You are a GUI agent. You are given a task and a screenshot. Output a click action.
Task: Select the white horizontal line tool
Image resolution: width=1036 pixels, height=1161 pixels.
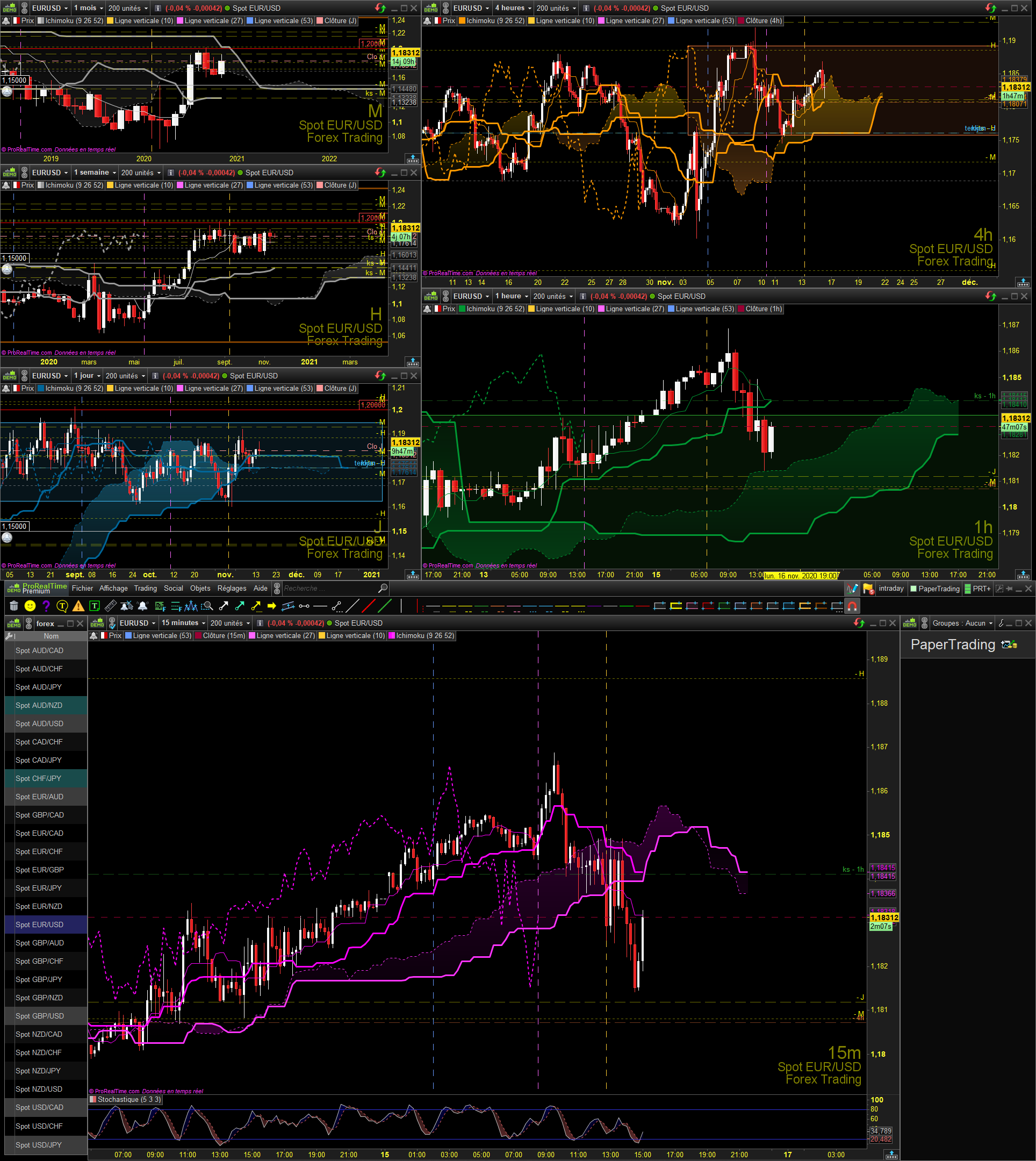pyautogui.click(x=320, y=606)
